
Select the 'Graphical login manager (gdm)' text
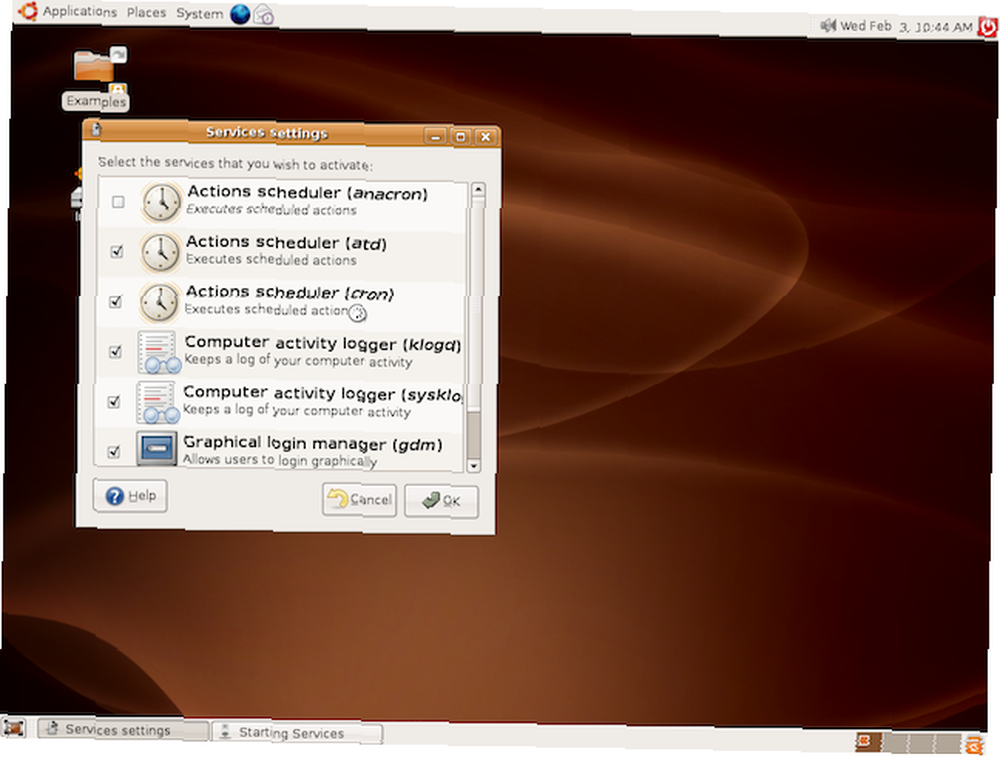312,443
